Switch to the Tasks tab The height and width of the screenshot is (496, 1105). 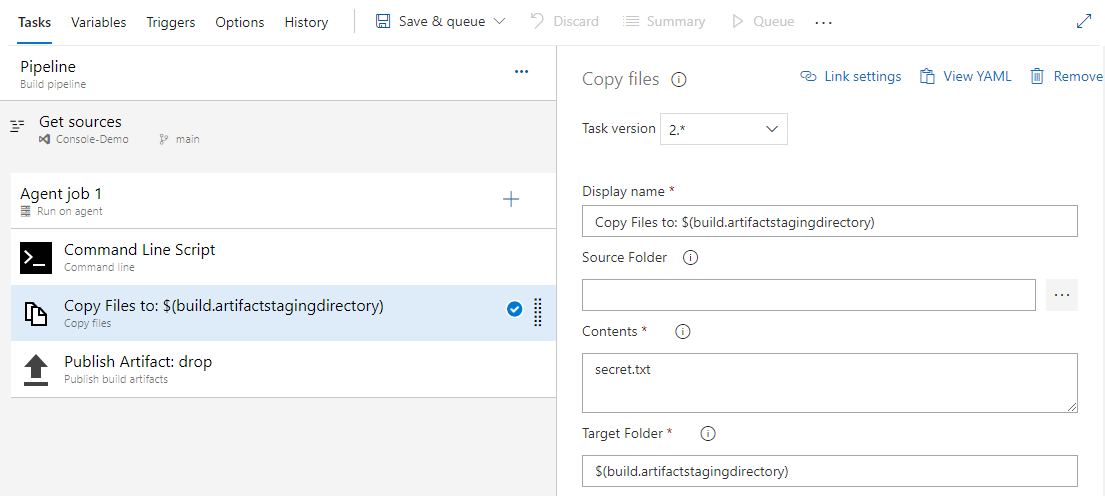[x=35, y=22]
